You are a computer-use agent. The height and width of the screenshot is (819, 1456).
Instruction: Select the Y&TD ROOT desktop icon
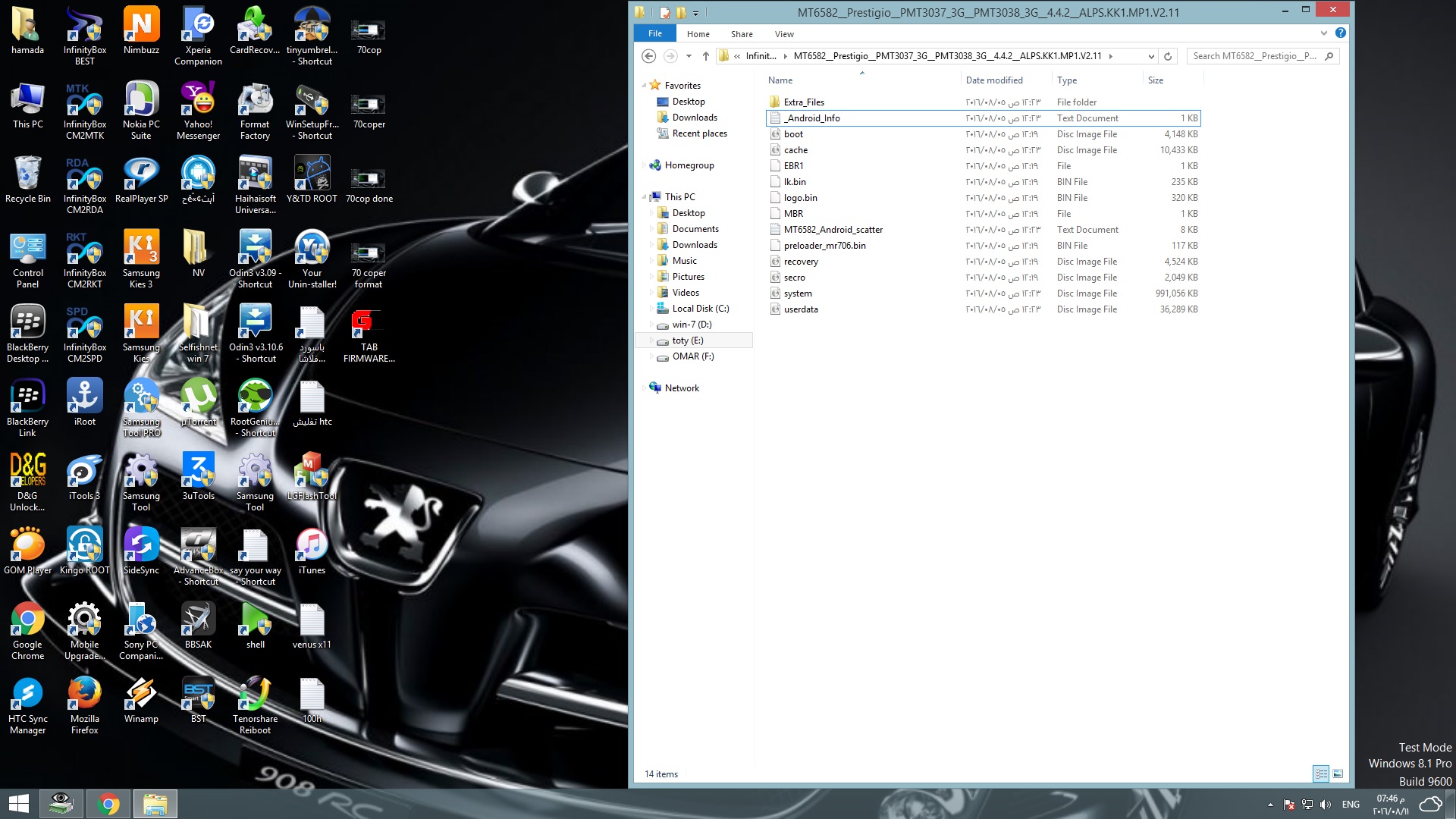[x=312, y=179]
